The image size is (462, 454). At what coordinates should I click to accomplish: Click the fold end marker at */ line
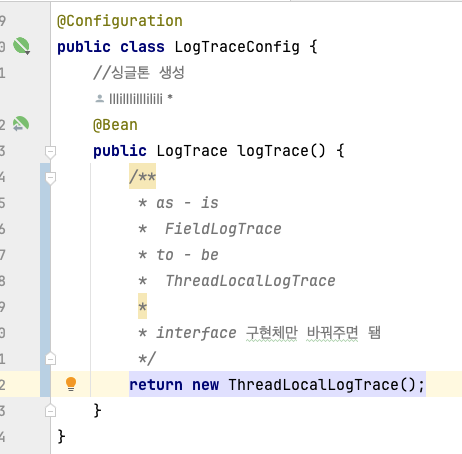pyautogui.click(x=50, y=359)
